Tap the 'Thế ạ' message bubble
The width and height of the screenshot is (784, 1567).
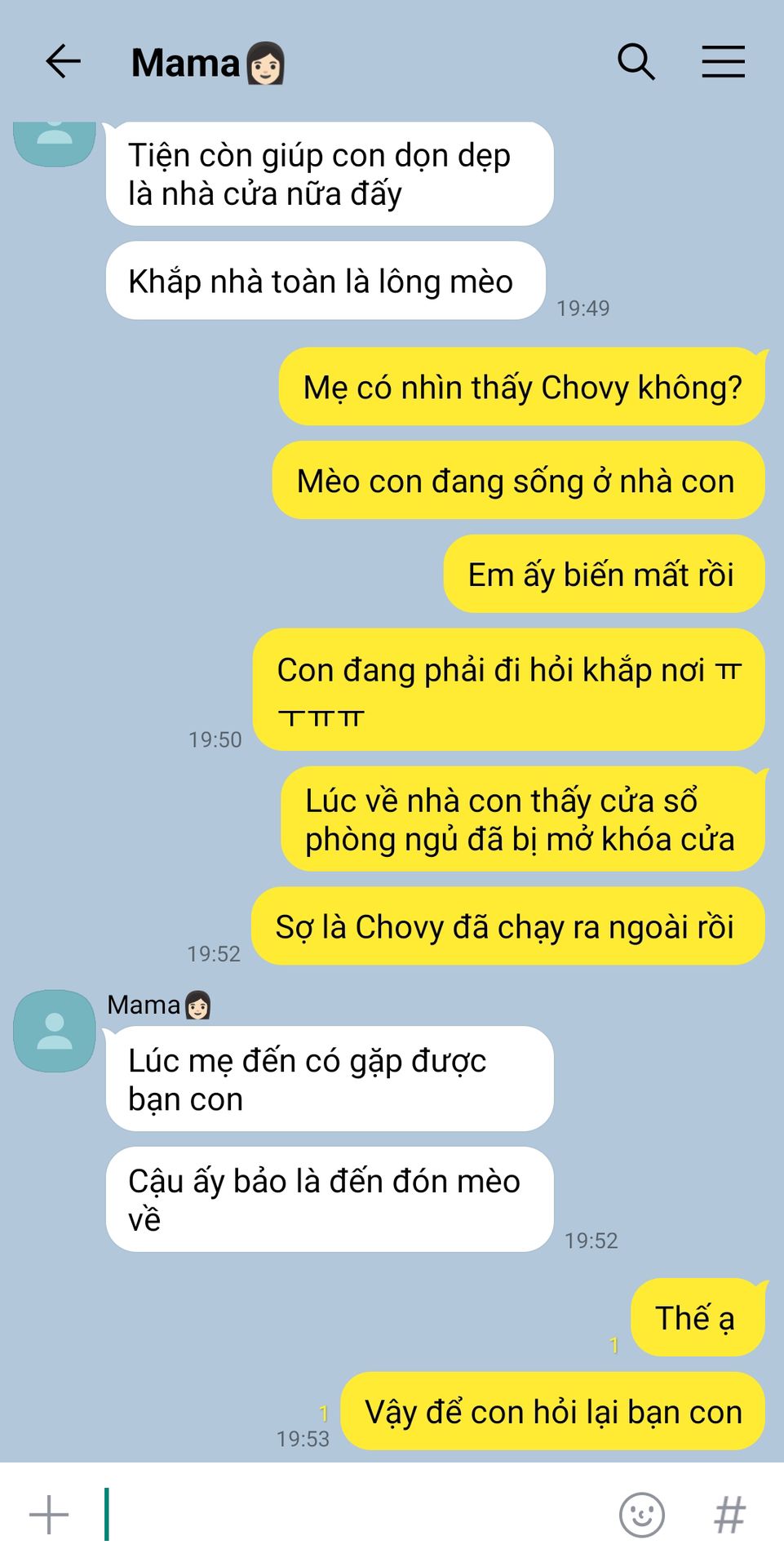coord(698,1317)
